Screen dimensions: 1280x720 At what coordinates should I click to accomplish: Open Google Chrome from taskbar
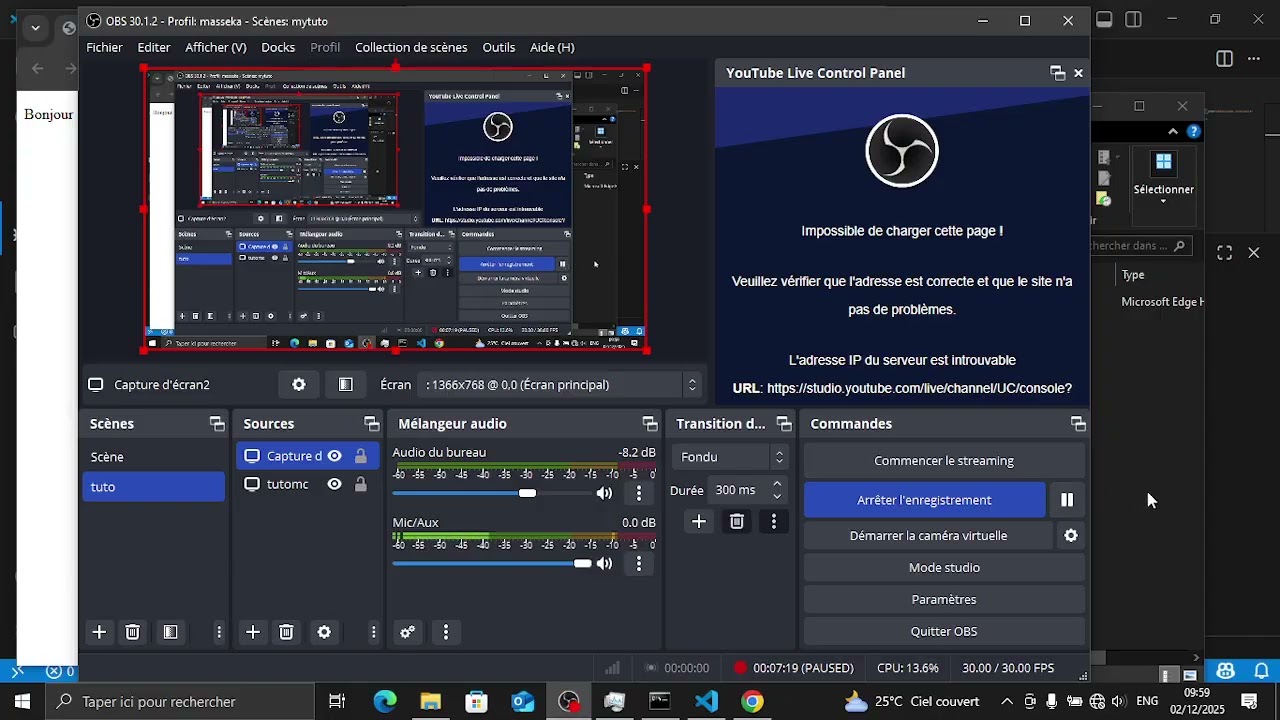point(752,702)
